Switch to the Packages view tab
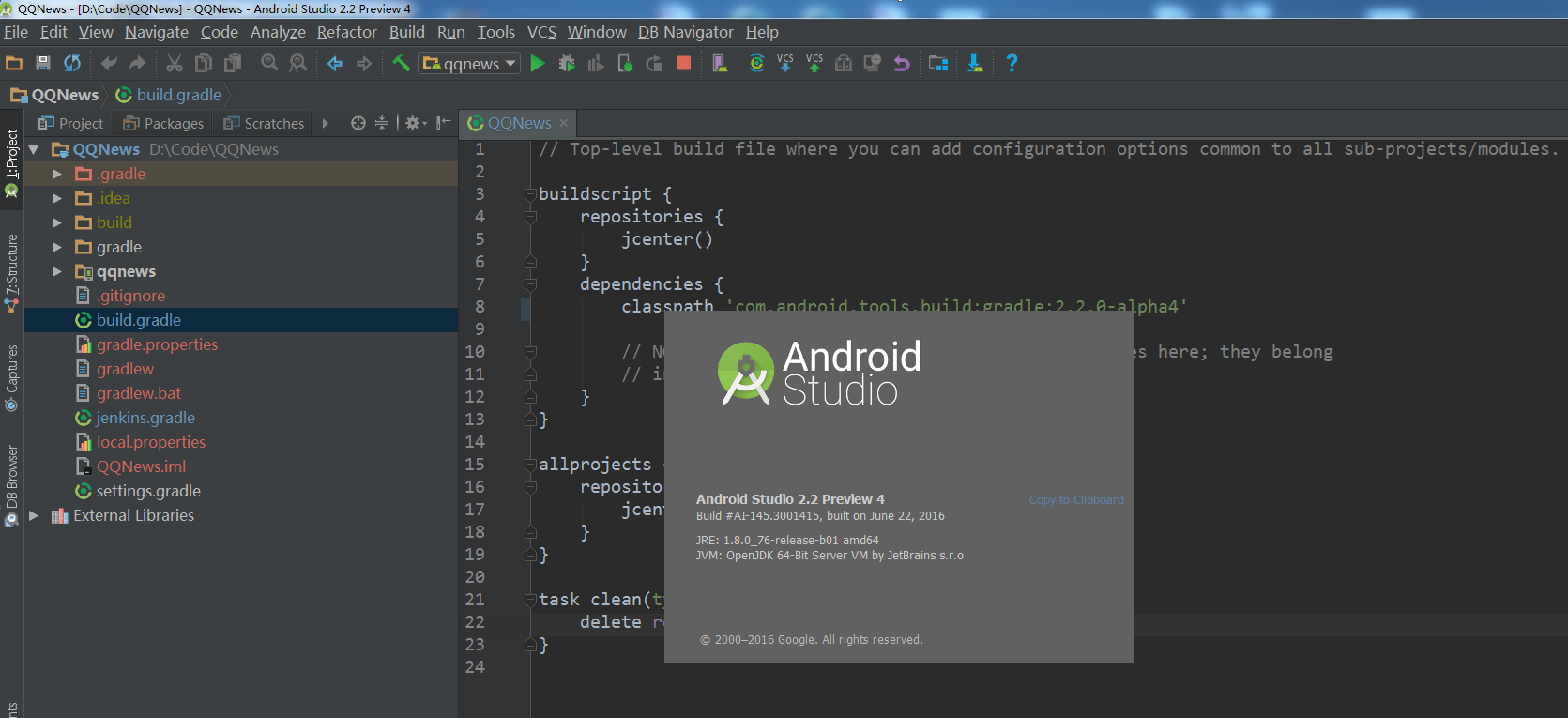1568x718 pixels. coord(163,123)
